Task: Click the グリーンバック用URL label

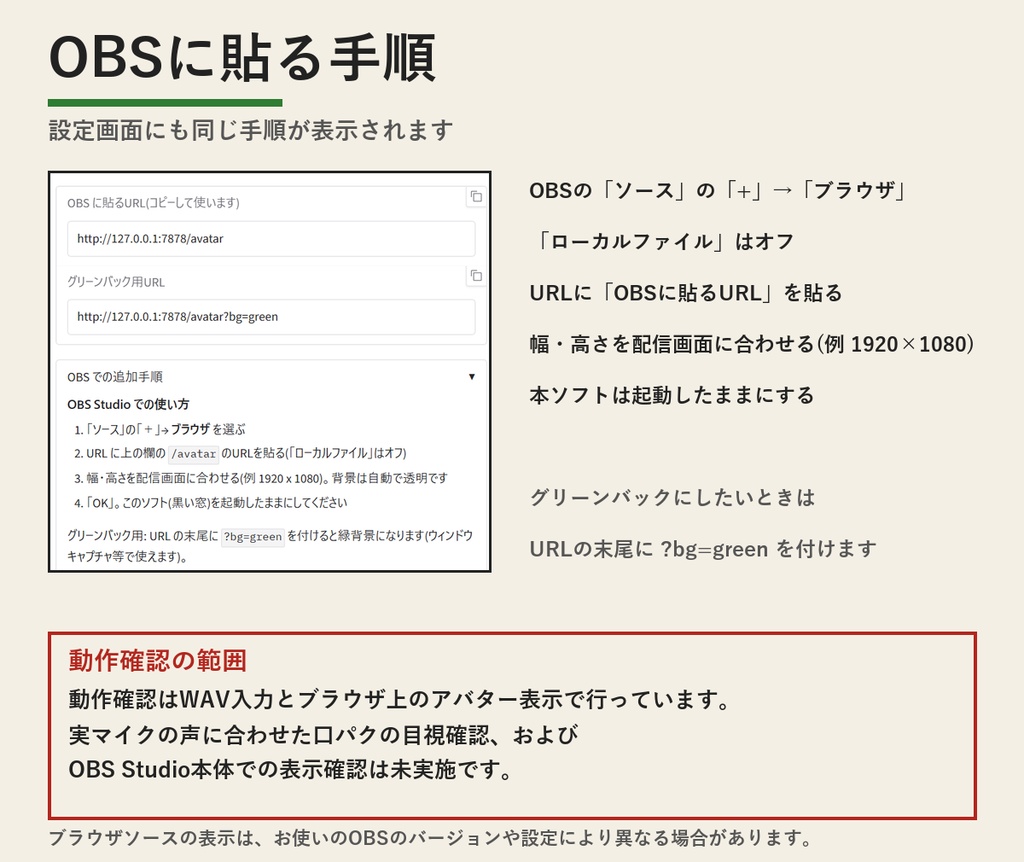Action: click(116, 282)
